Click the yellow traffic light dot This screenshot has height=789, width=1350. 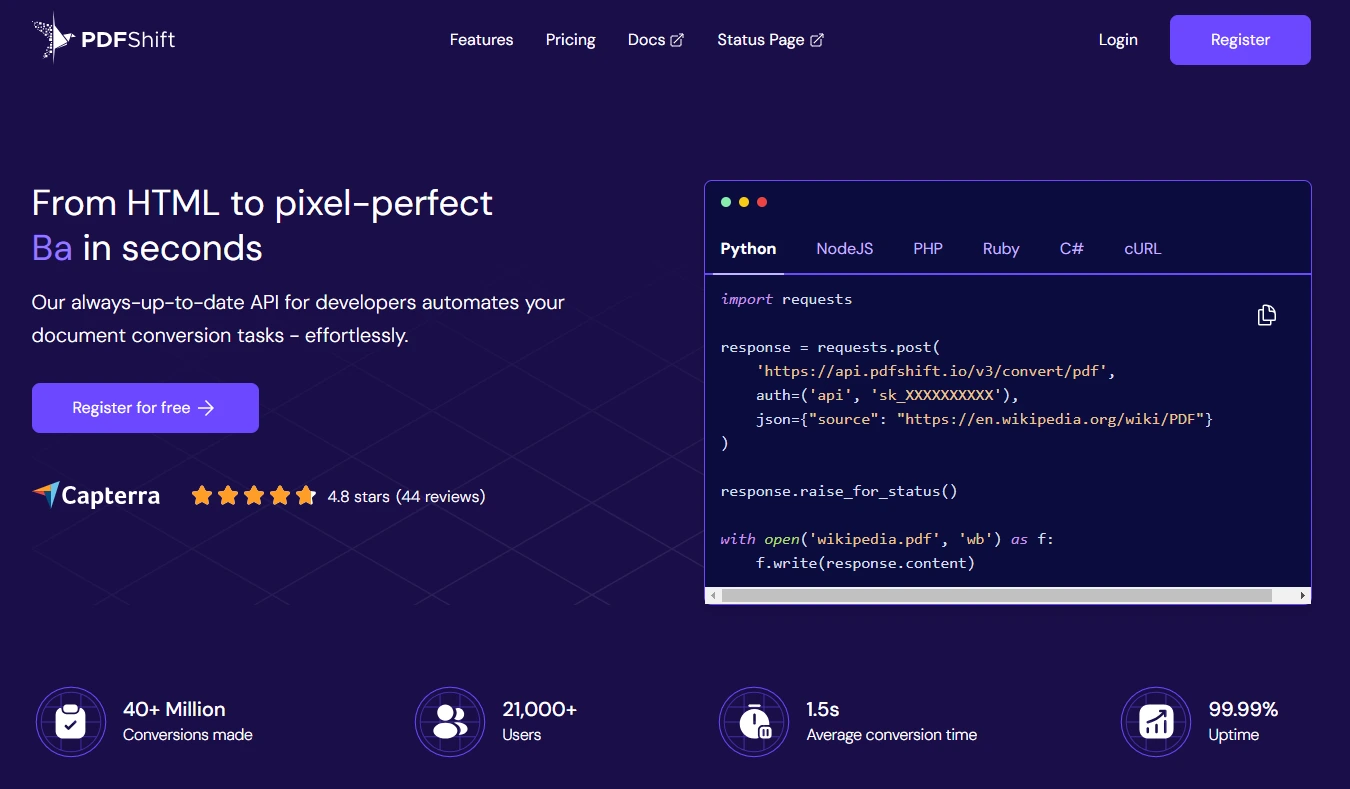coord(744,201)
